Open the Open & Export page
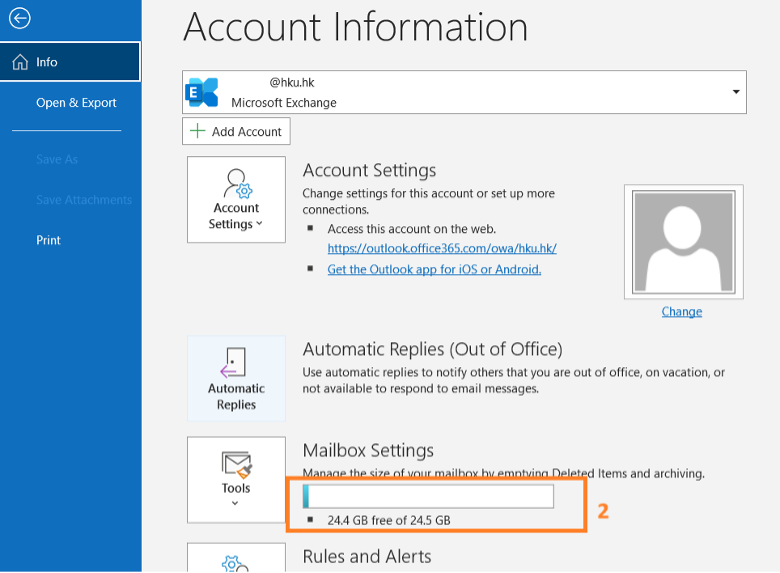Image resolution: width=780 pixels, height=573 pixels. [x=76, y=102]
